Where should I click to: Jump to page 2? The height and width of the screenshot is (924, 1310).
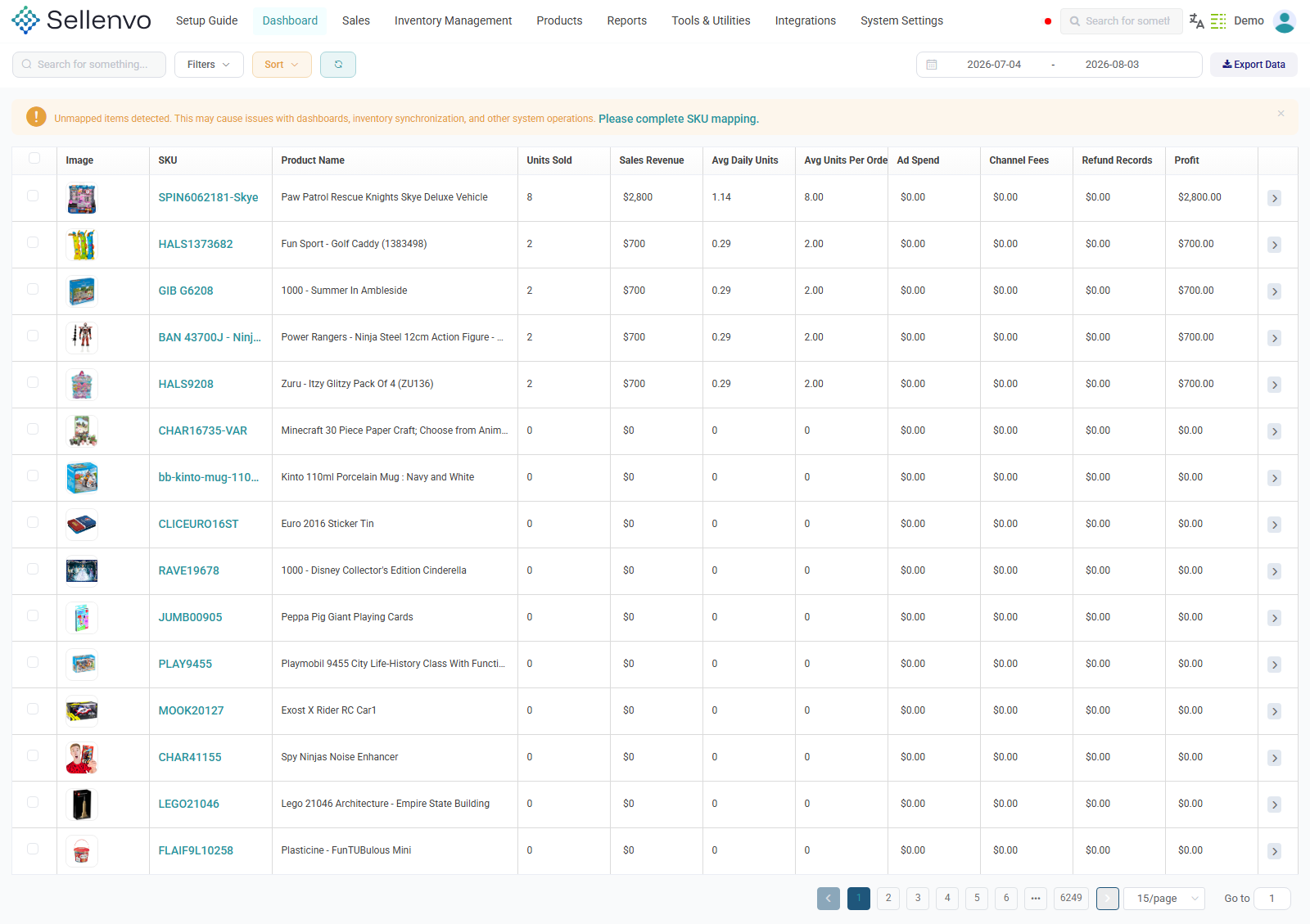[x=888, y=899]
